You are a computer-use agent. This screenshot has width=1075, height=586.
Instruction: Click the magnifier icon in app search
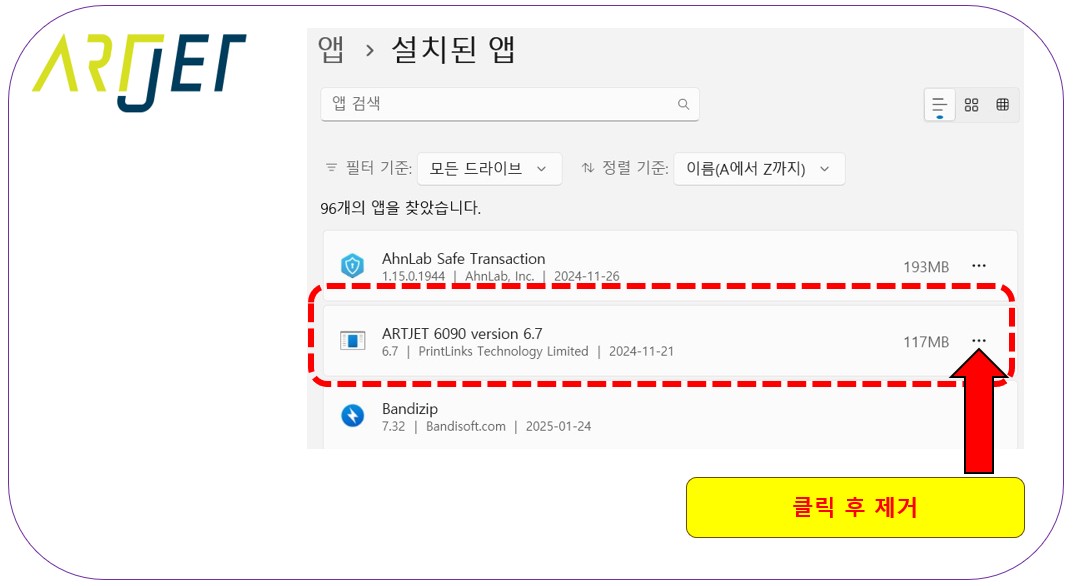pyautogui.click(x=684, y=104)
